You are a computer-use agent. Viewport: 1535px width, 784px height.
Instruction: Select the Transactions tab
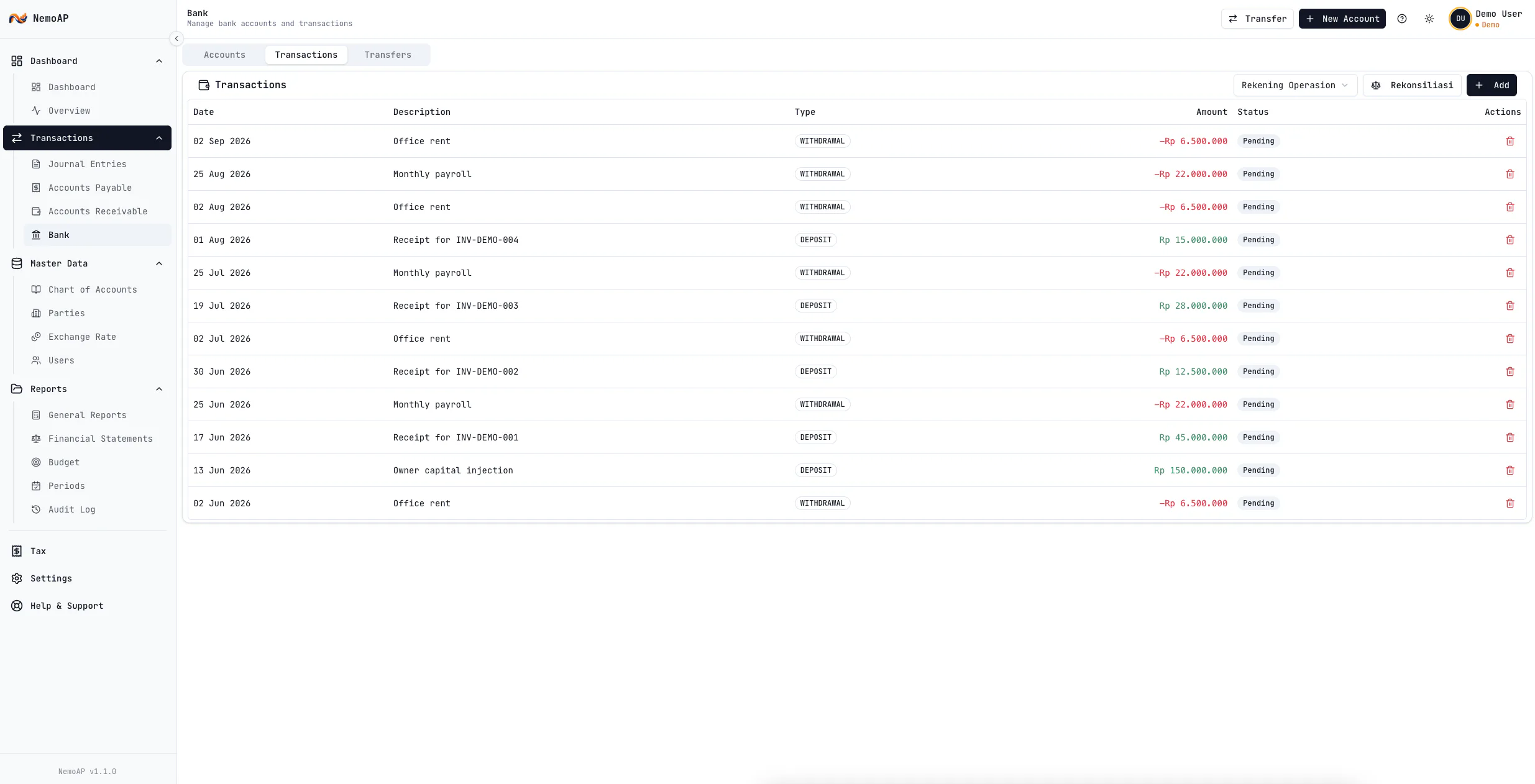(306, 55)
